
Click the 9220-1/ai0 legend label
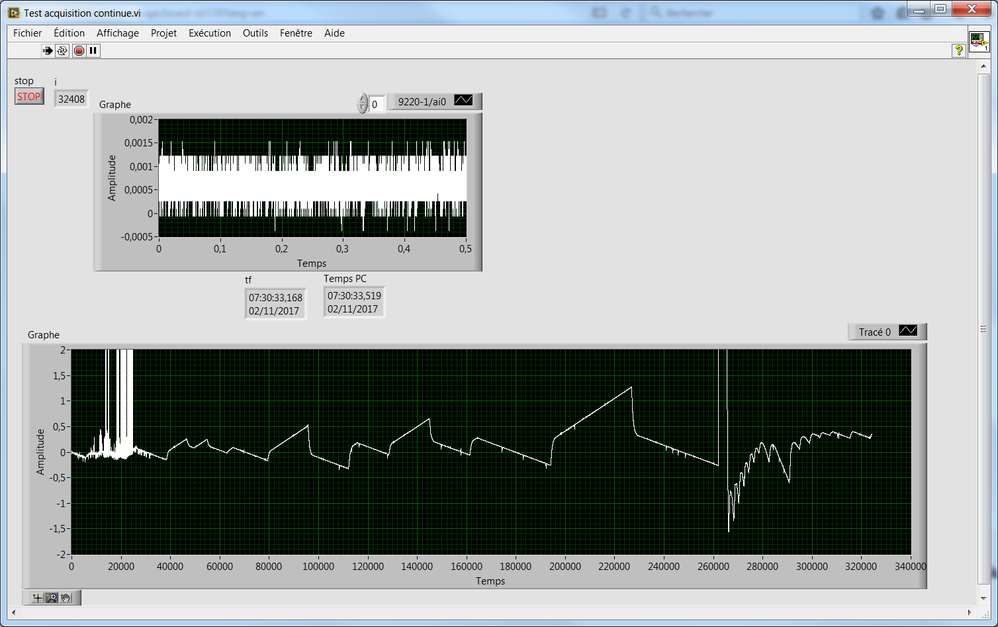tap(422, 101)
